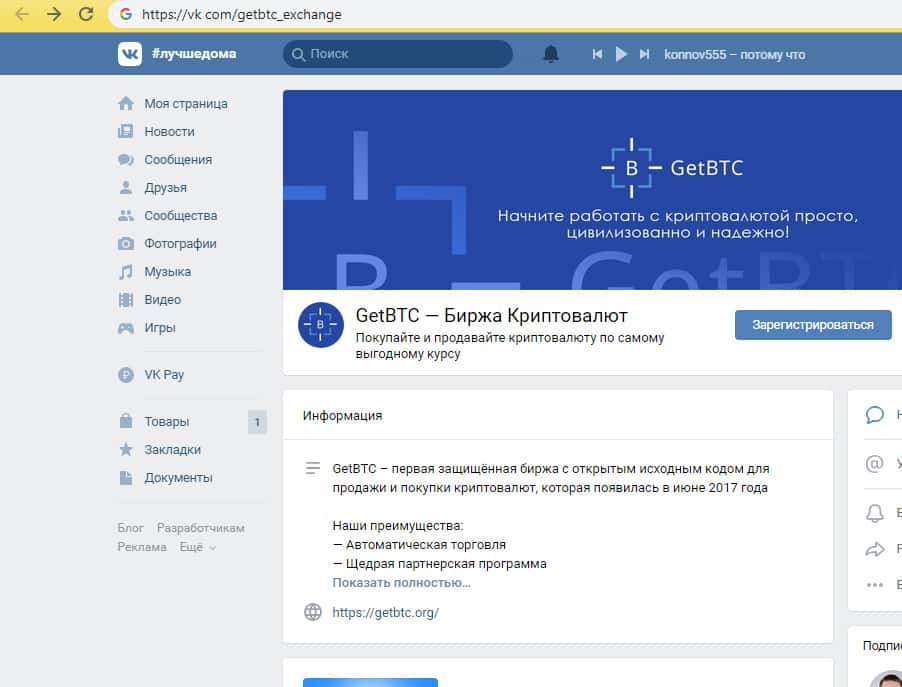The height and width of the screenshot is (687, 902).
Task: Reload the page with the refresh icon
Action: tap(86, 14)
